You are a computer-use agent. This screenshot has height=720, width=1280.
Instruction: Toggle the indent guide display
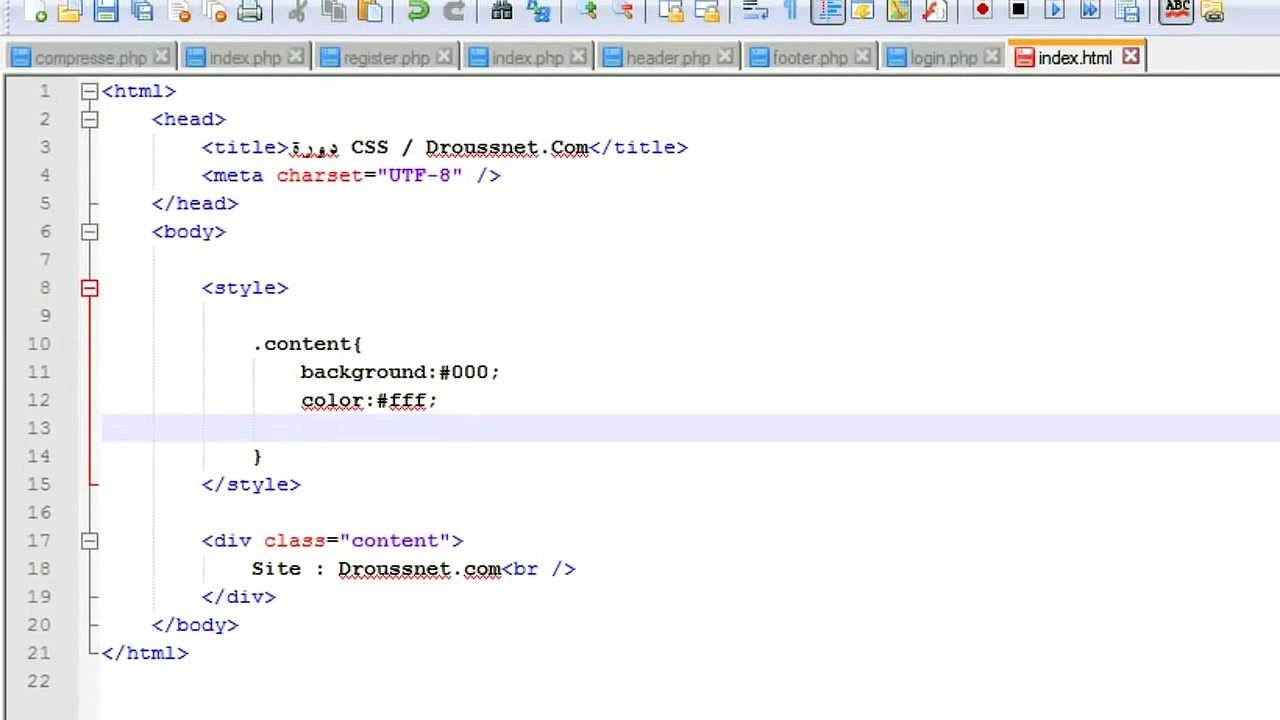pyautogui.click(x=827, y=11)
